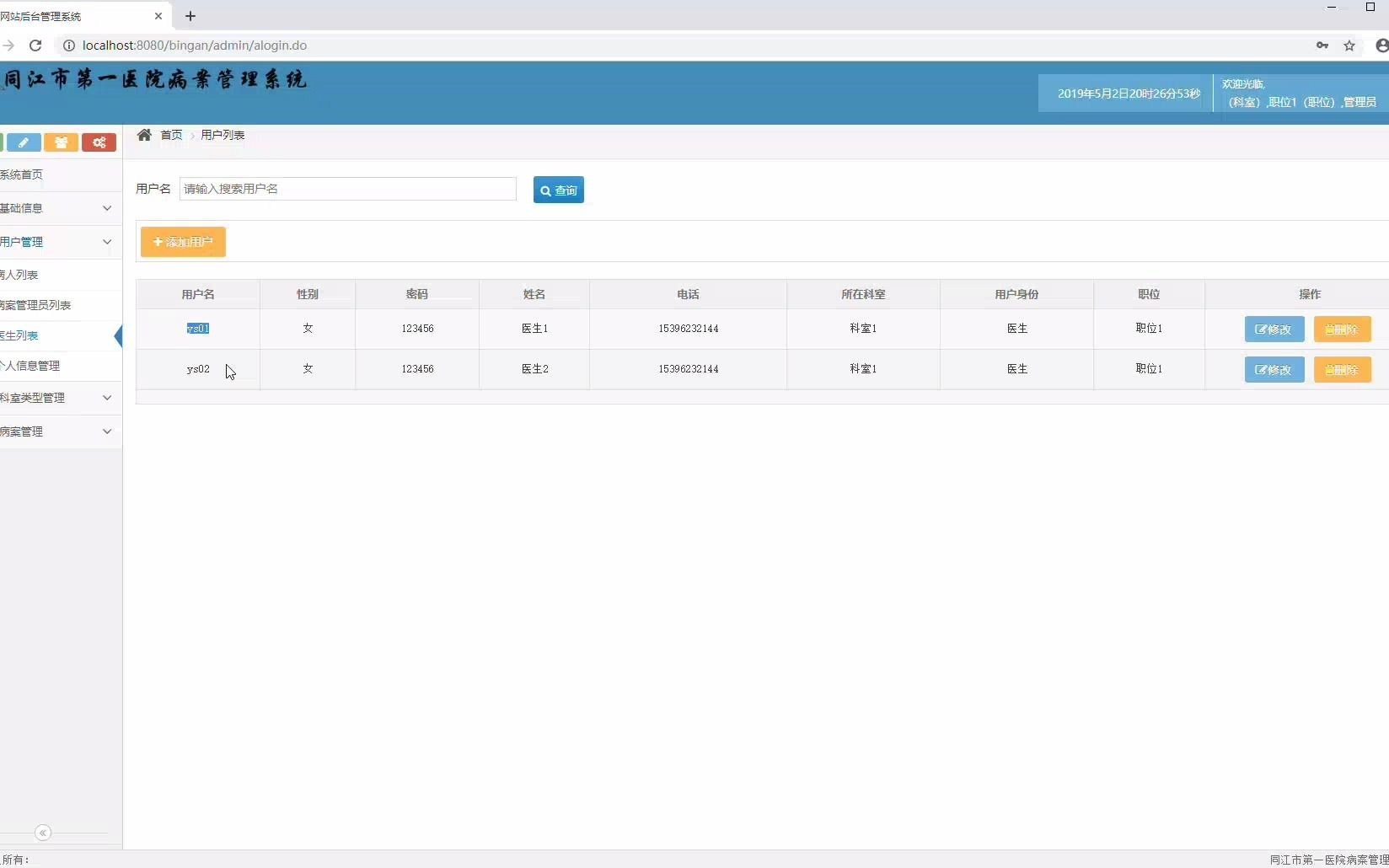Click 密码 column header
Image resolution: width=1389 pixels, height=868 pixels.
click(x=417, y=294)
